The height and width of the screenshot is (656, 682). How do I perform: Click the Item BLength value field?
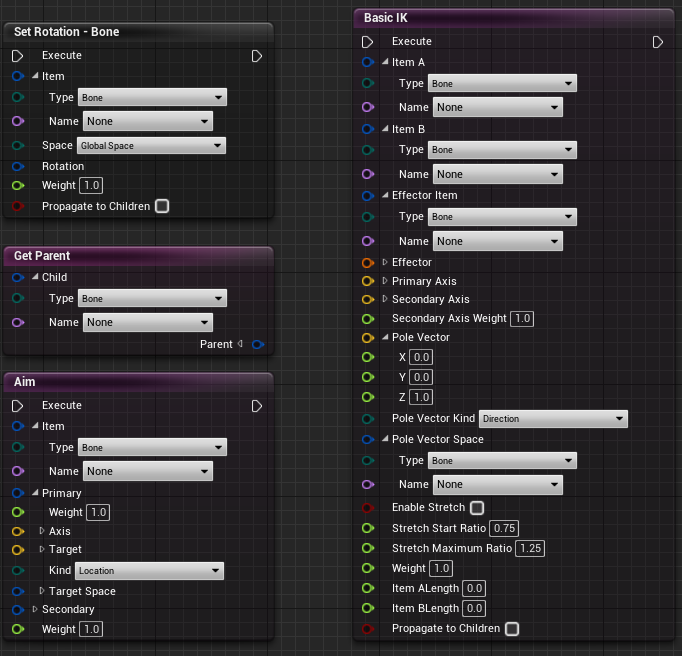[474, 609]
